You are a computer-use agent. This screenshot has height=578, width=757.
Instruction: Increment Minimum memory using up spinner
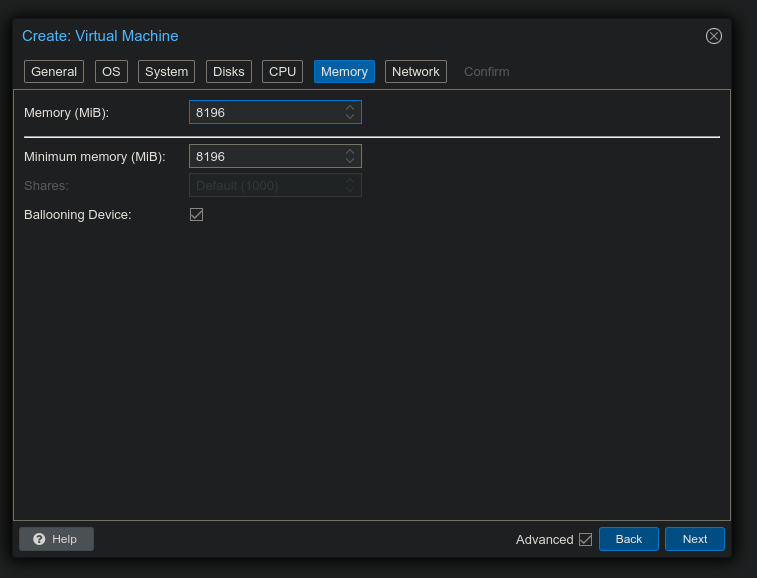coord(350,152)
